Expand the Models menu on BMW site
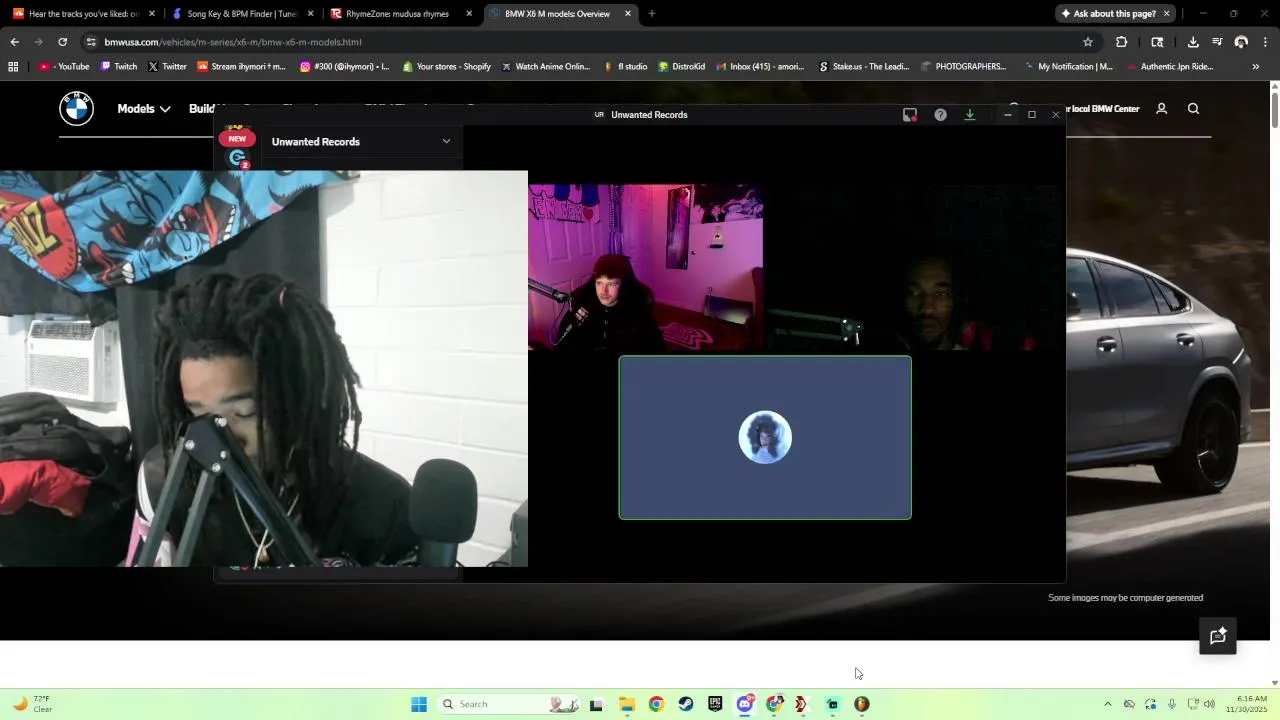Viewport: 1280px width, 720px height. click(143, 108)
